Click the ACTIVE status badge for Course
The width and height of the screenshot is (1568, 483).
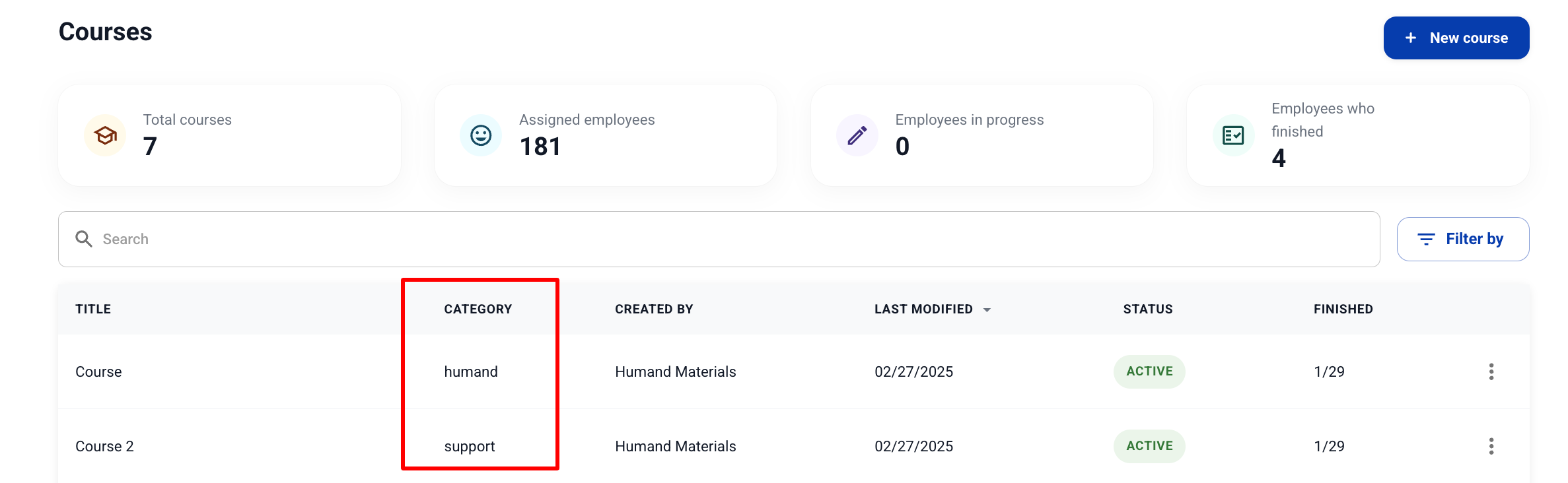click(x=1149, y=371)
